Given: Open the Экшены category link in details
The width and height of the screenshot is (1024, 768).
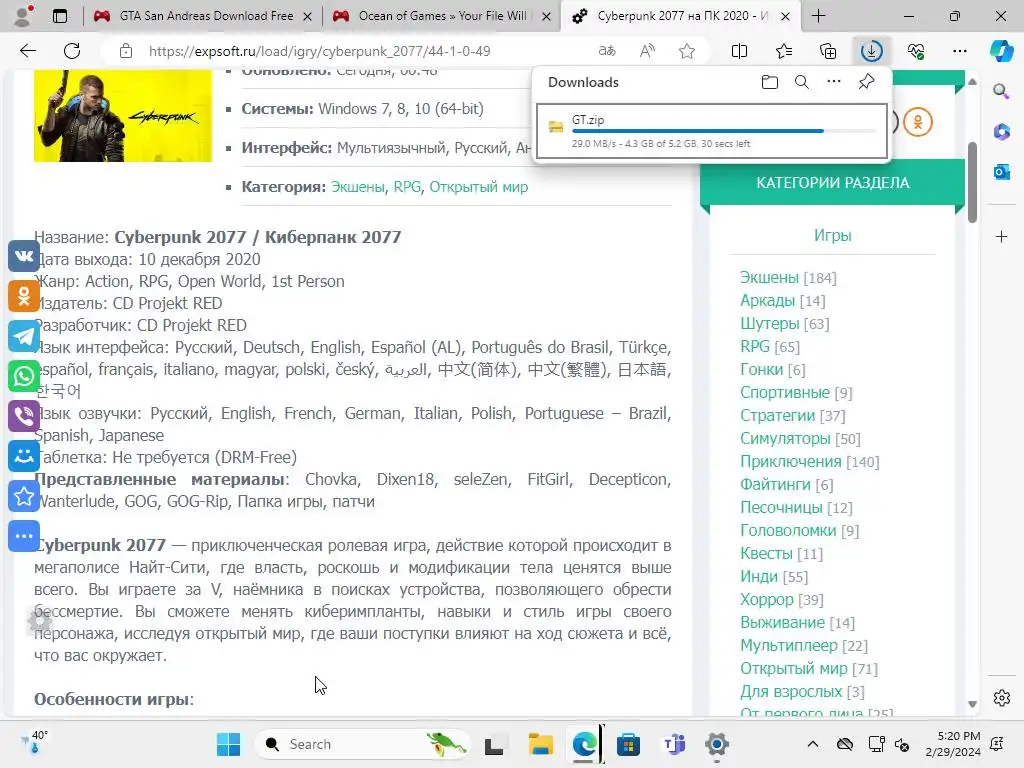Looking at the screenshot, I should point(358,187).
